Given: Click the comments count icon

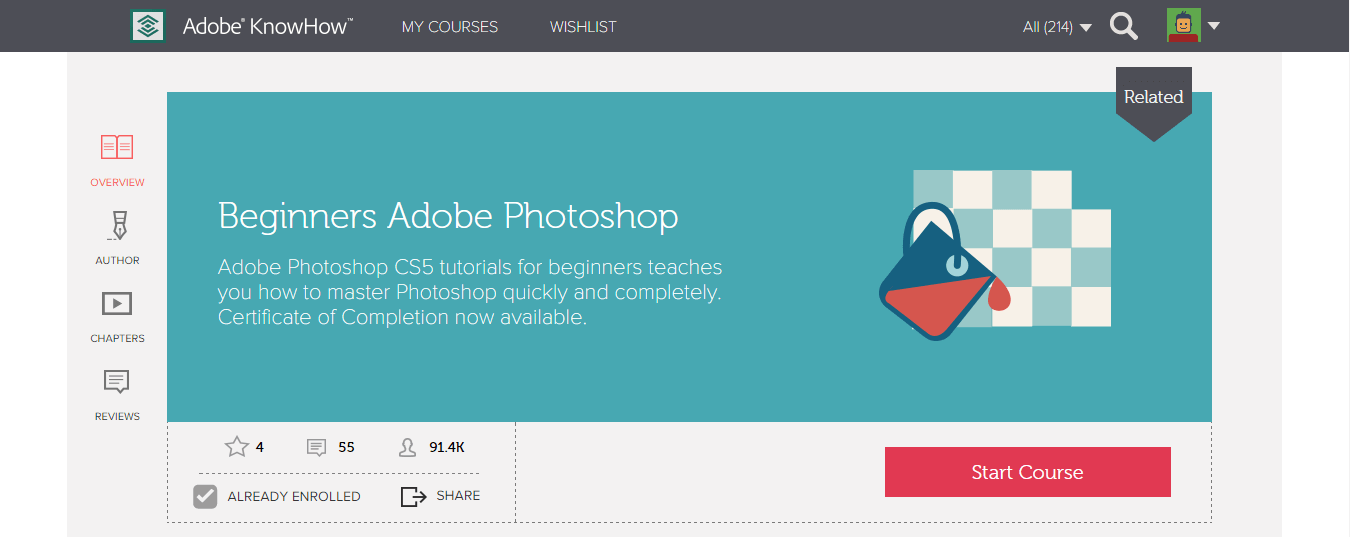Looking at the screenshot, I should [317, 448].
